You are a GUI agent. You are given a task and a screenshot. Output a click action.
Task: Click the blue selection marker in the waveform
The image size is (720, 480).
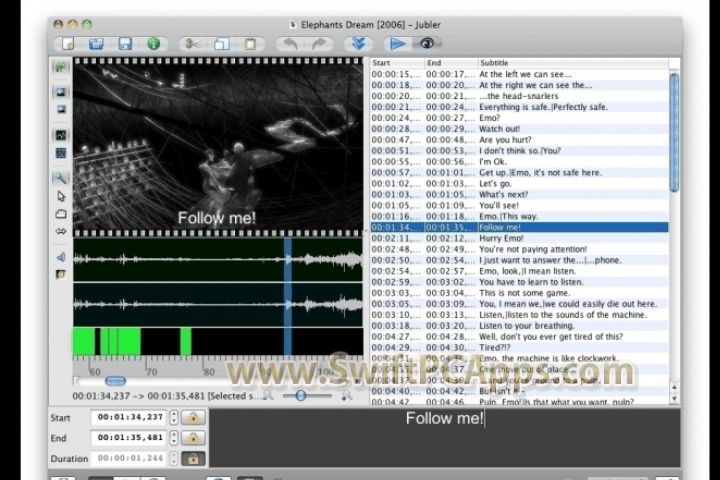point(287,297)
